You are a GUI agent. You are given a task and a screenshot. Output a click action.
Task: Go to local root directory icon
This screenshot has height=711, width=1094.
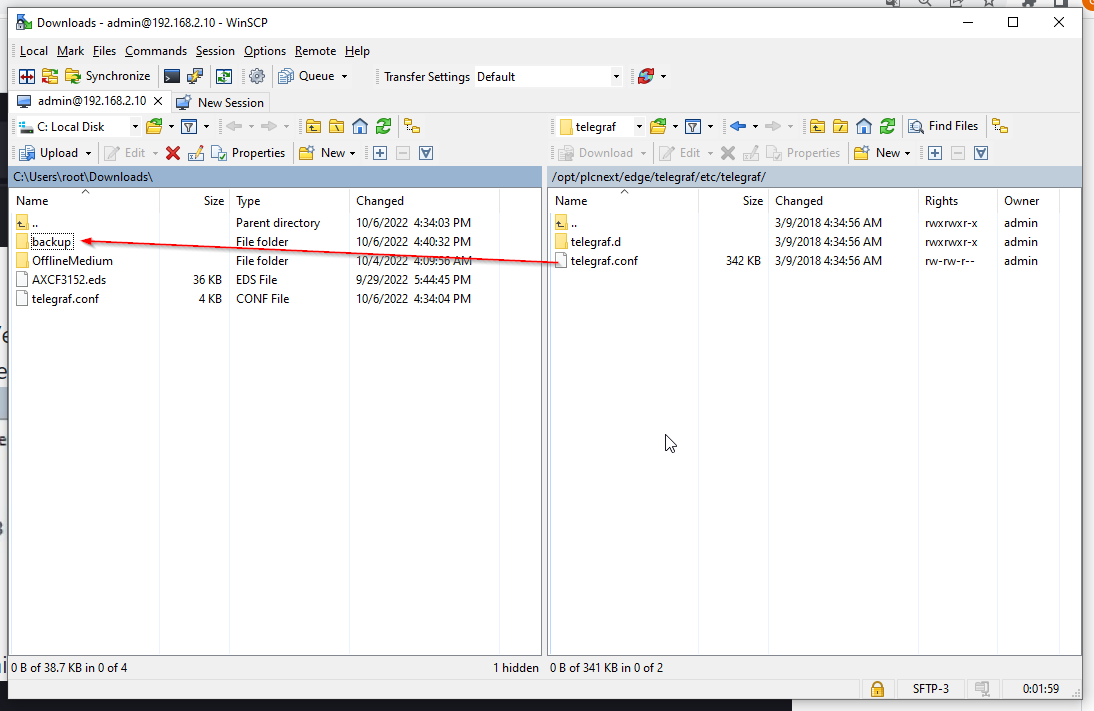pos(336,126)
